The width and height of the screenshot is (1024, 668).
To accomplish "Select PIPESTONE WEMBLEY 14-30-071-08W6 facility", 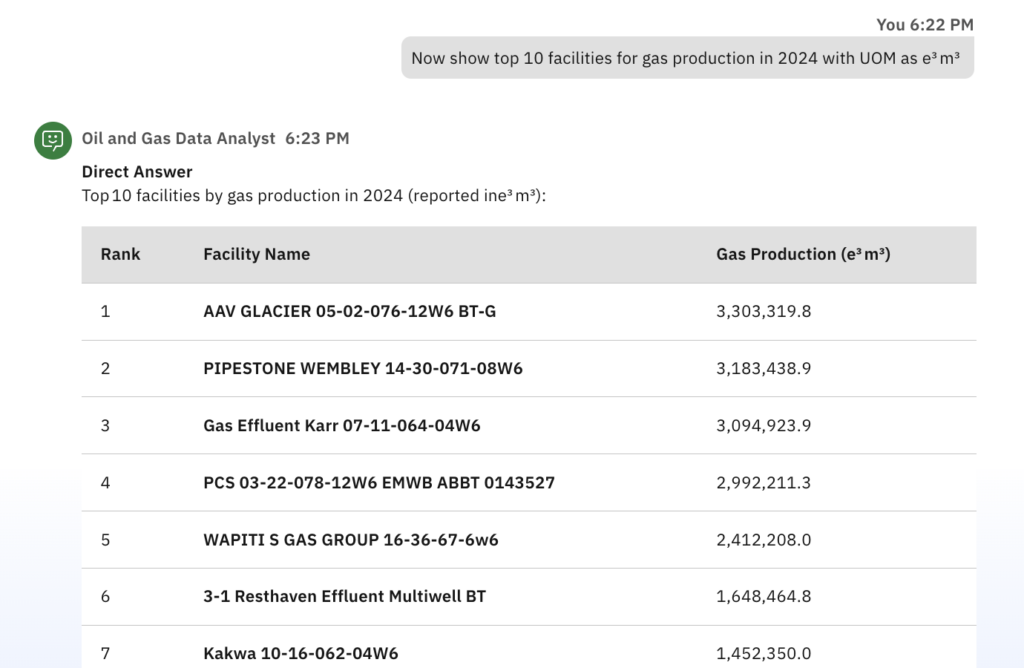I will tap(362, 368).
